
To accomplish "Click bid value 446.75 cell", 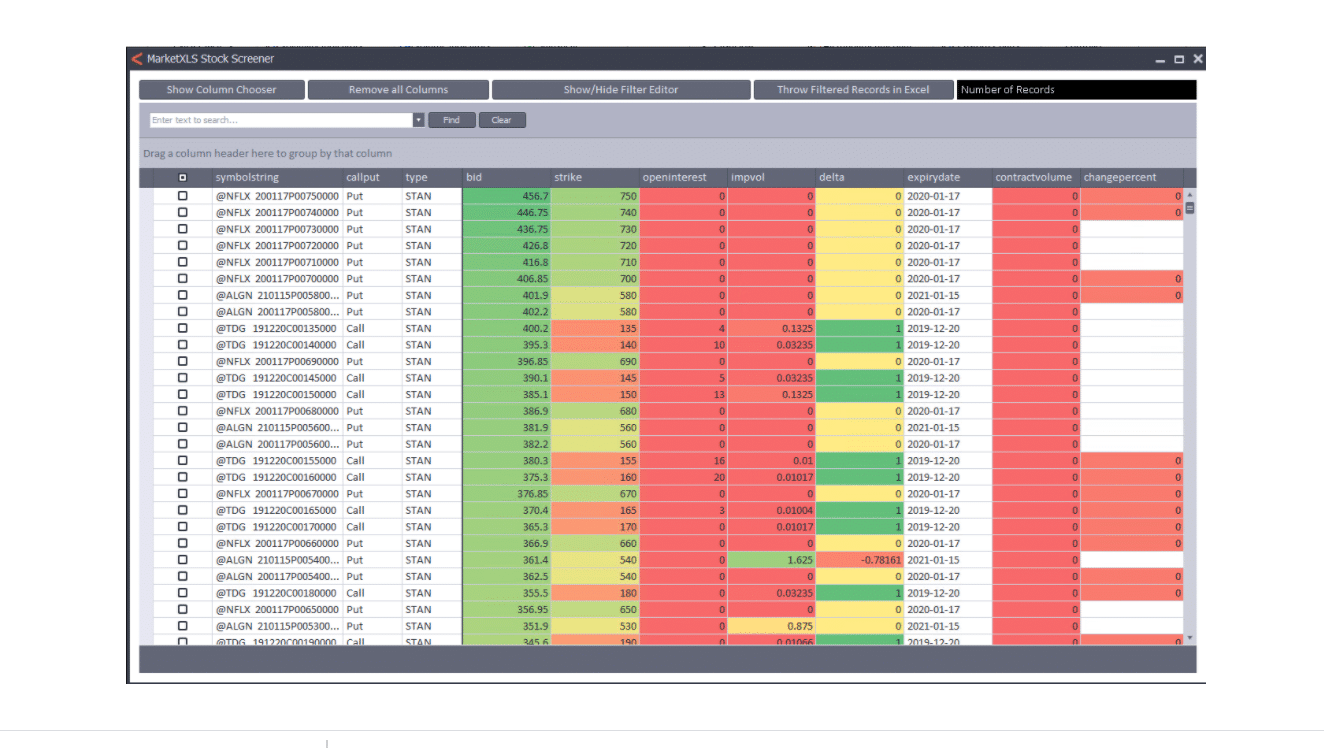I will [507, 212].
